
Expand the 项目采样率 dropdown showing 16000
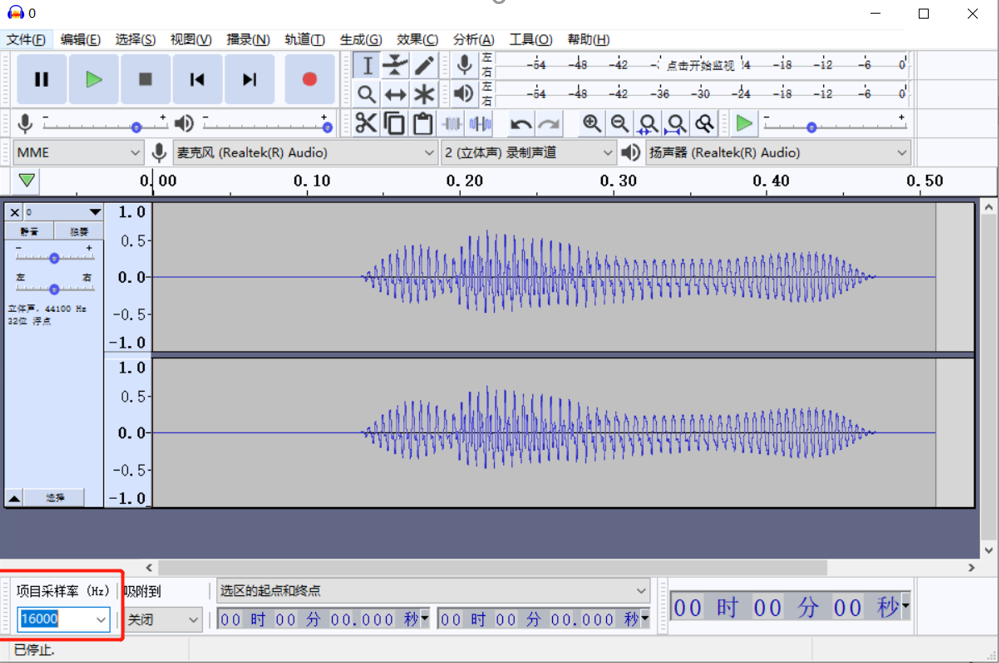pos(100,620)
